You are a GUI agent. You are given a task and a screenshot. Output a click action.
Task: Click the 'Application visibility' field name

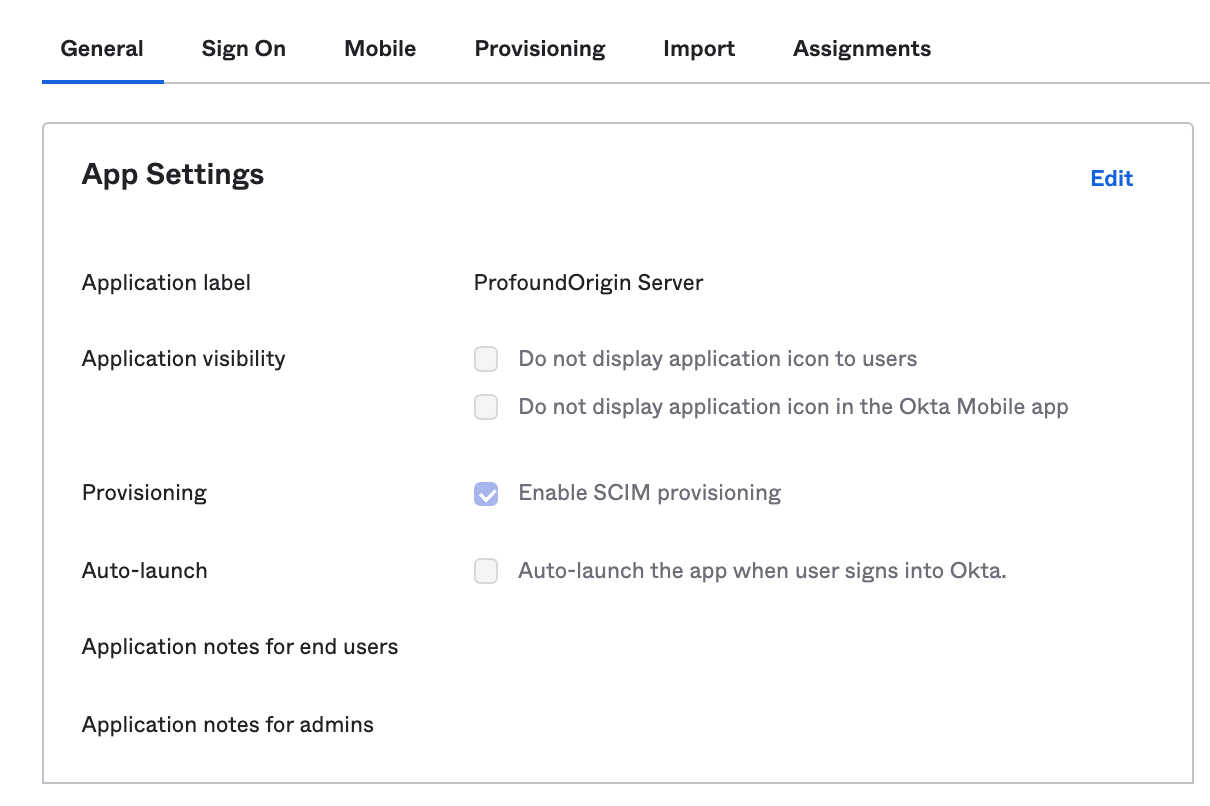(x=183, y=359)
